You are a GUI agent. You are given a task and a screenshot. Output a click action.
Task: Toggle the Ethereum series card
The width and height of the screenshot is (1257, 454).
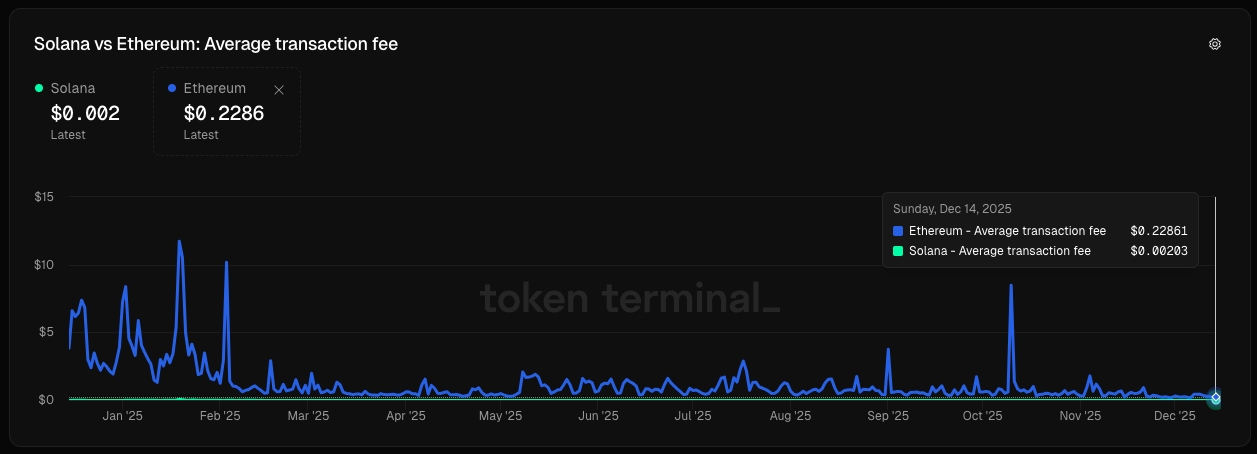click(x=227, y=111)
